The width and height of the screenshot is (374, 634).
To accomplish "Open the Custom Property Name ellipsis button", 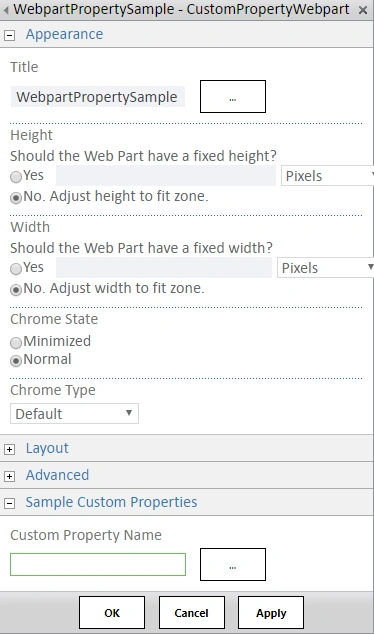I will 233,564.
